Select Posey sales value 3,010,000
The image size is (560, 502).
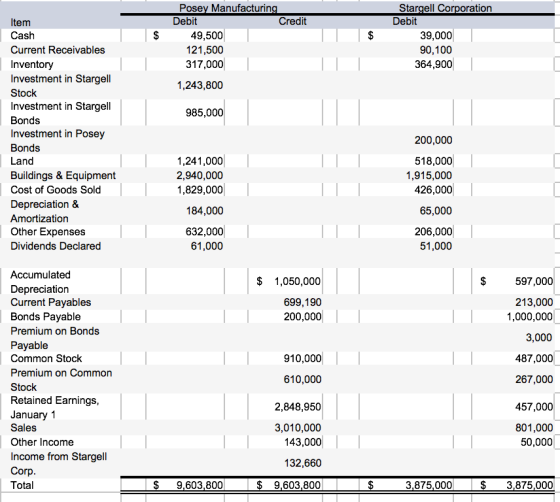pyautogui.click(x=298, y=428)
